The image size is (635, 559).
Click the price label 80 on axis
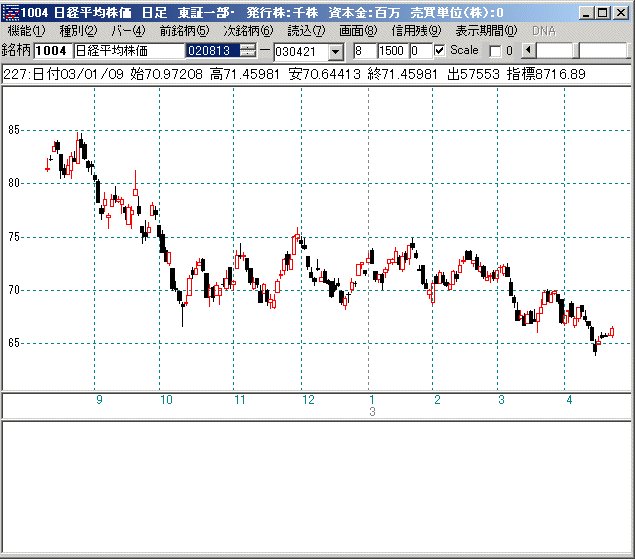point(14,183)
